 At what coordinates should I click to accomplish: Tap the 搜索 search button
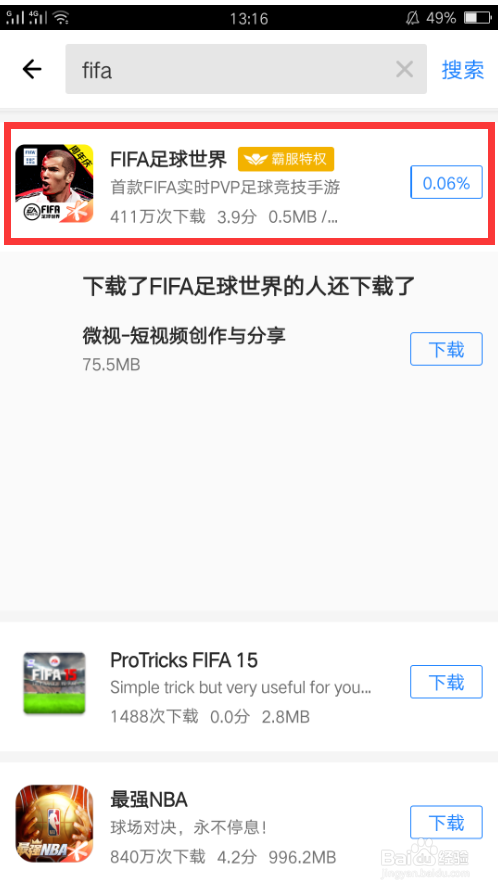point(463,70)
